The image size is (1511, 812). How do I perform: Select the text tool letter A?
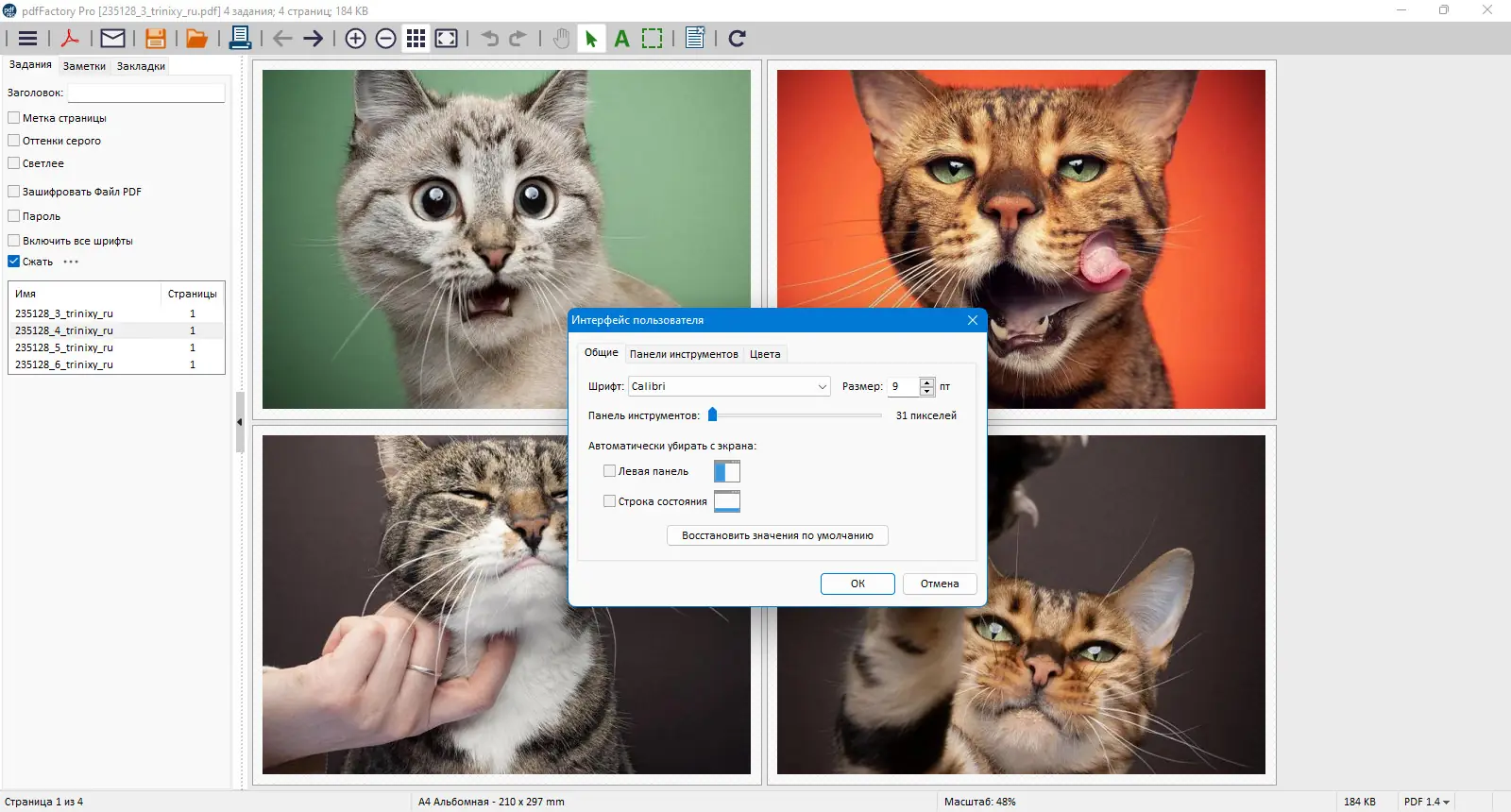pyautogui.click(x=621, y=39)
